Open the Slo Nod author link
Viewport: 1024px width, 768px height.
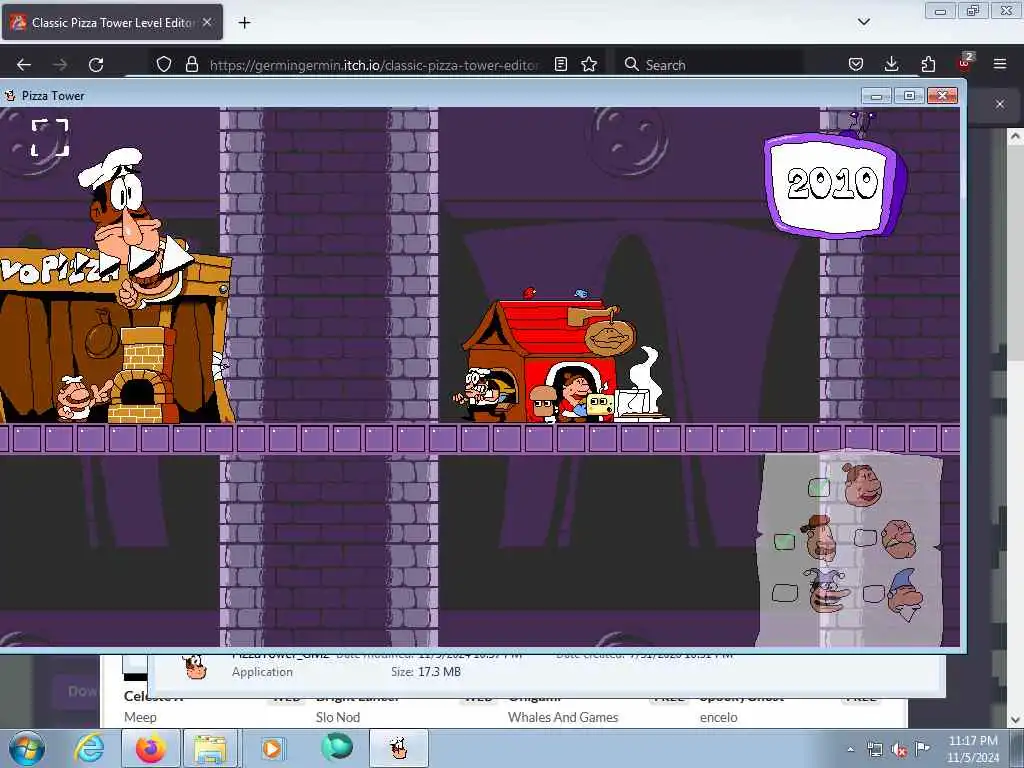[x=338, y=717]
